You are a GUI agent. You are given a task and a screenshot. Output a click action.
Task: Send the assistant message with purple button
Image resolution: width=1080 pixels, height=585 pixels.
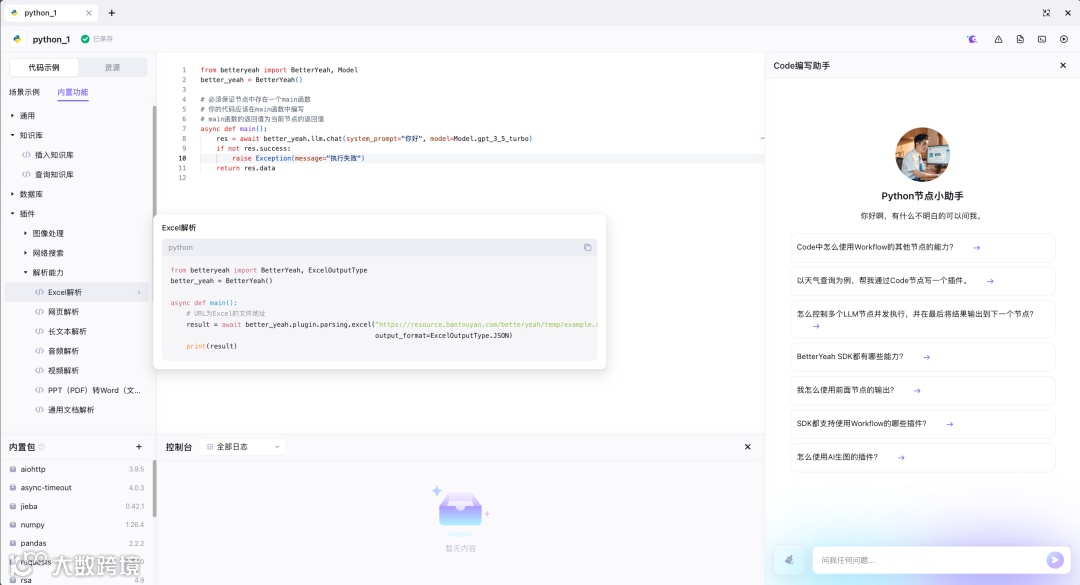[x=1055, y=560]
